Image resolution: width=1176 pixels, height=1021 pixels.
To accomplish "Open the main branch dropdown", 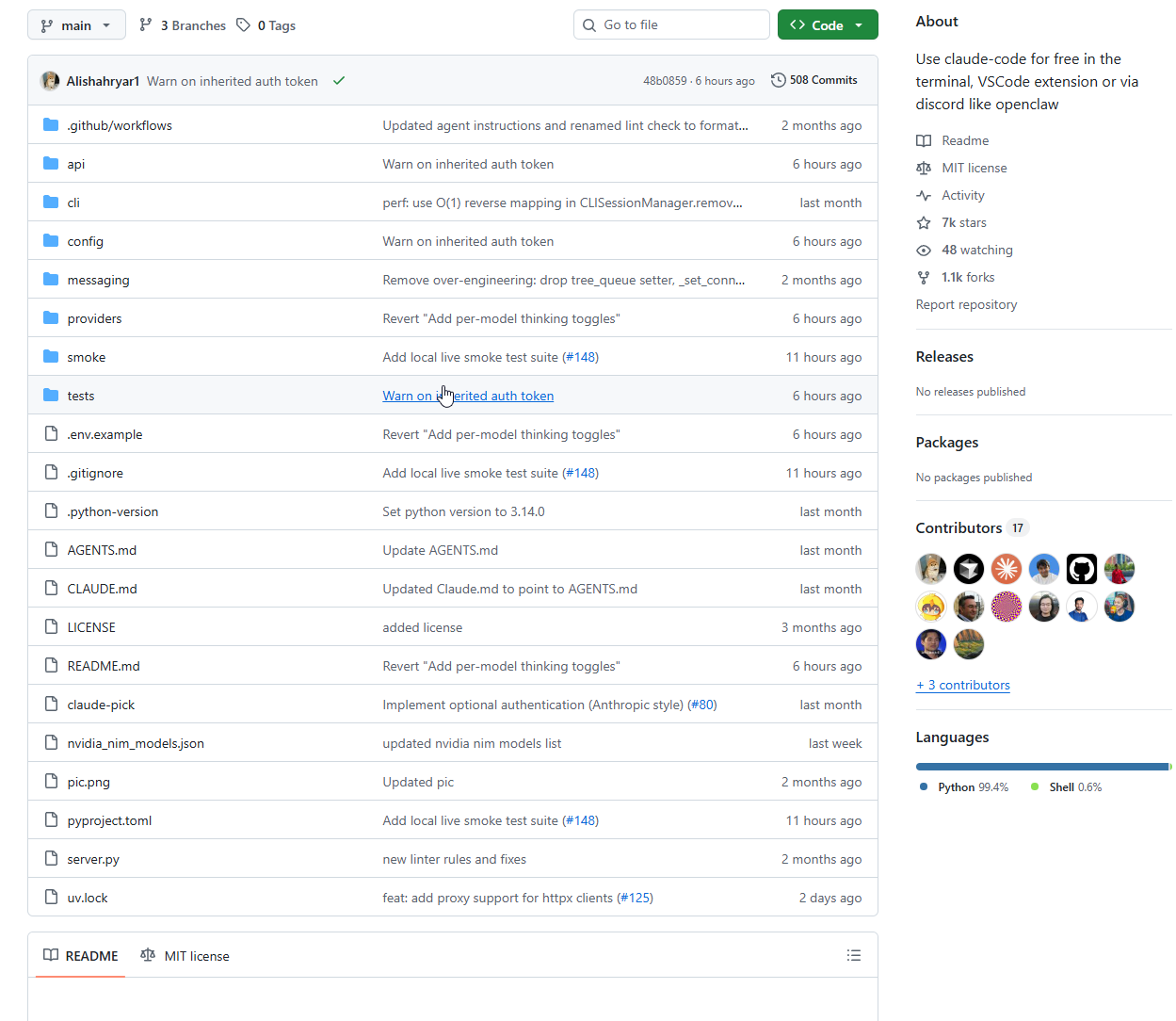I will coord(76,25).
